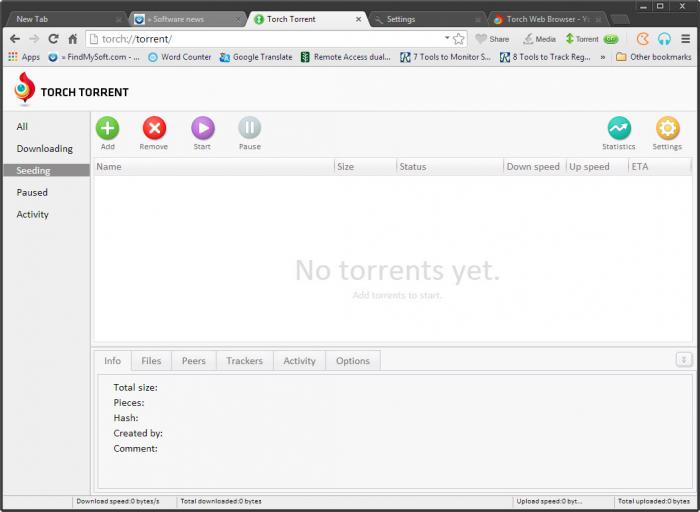This screenshot has width=700, height=512.
Task: Bookmark the page with the star icon
Action: coord(458,39)
